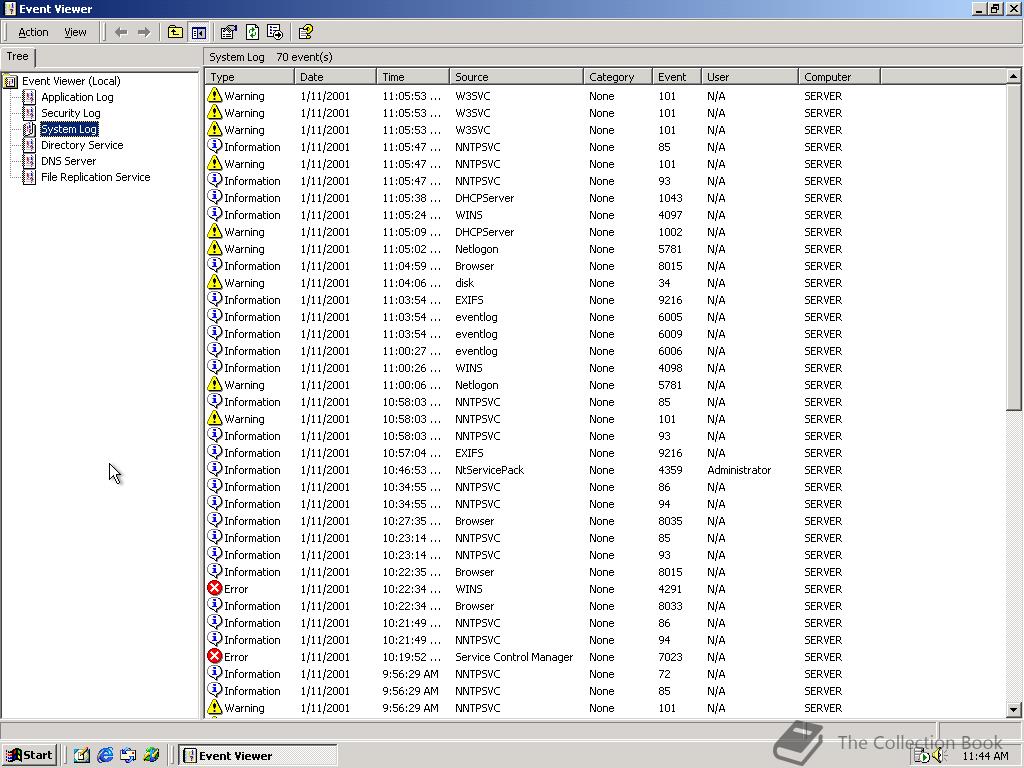Open the View menu

(75, 32)
